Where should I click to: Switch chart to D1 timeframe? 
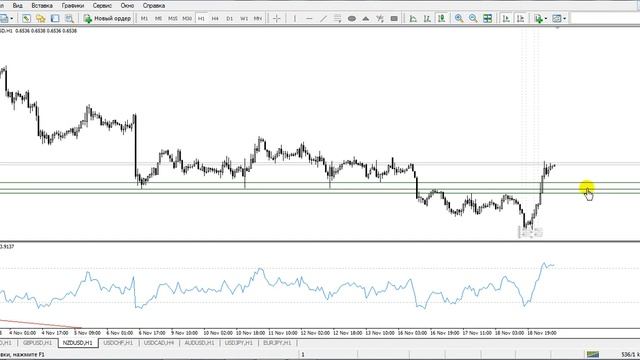(x=229, y=18)
